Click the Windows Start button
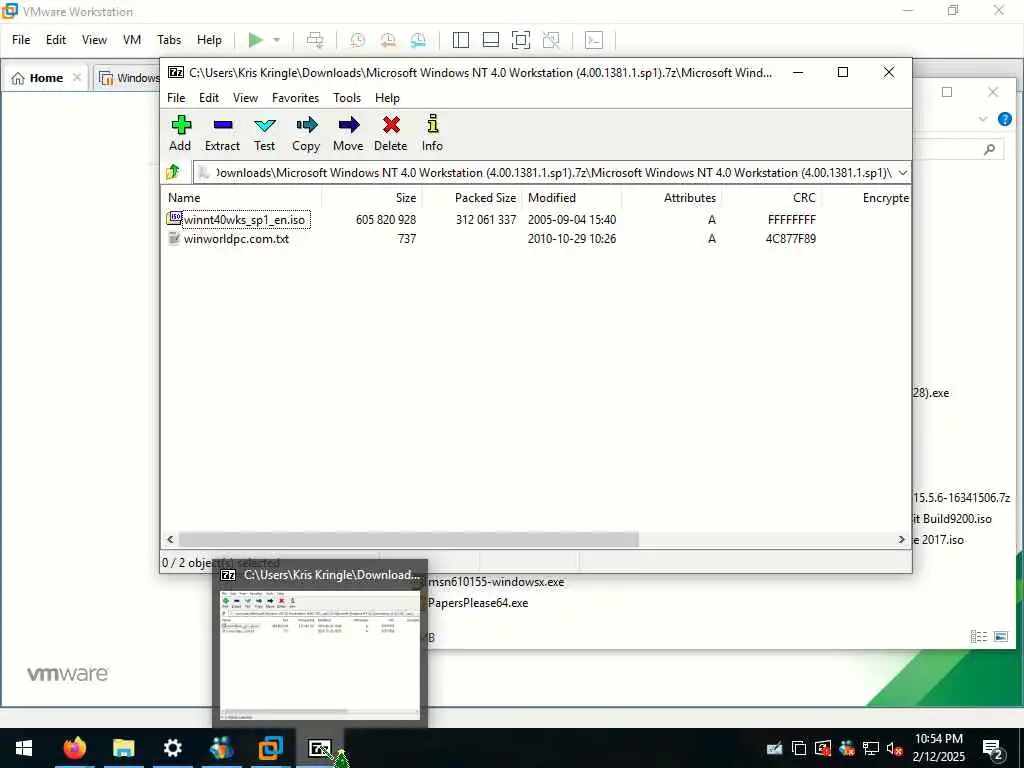 [x=24, y=748]
